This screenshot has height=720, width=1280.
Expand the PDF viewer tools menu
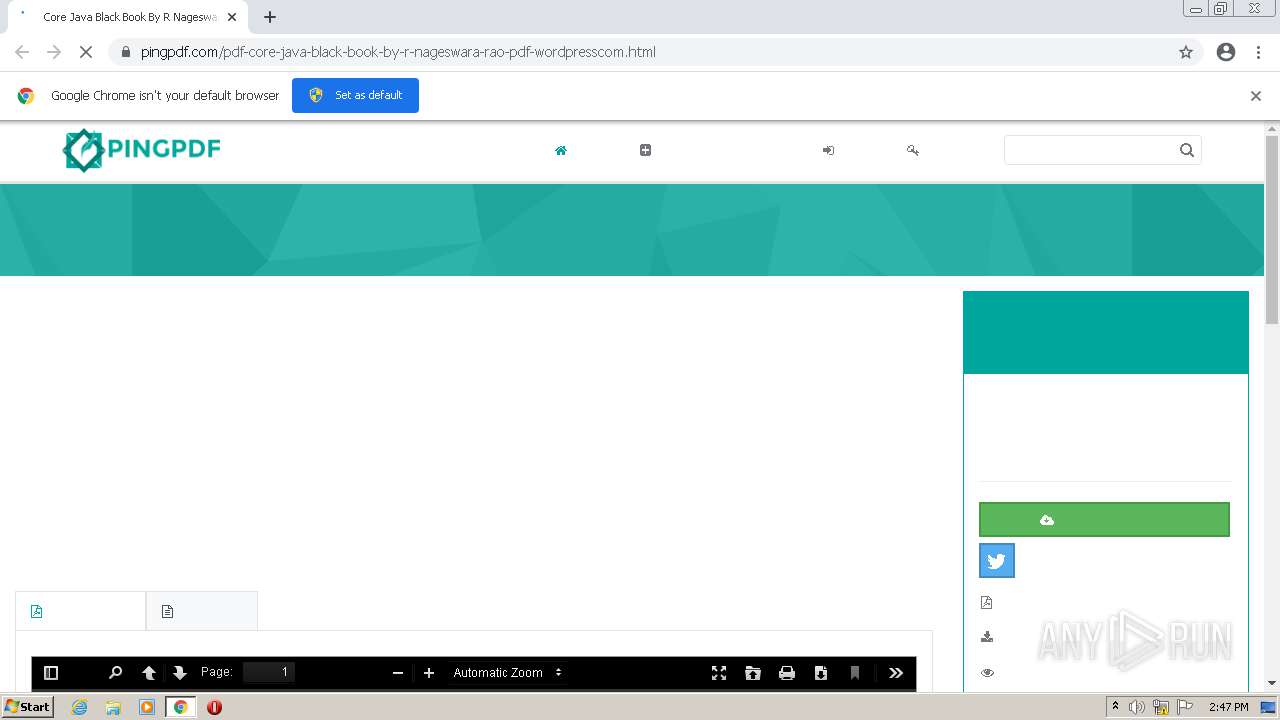pos(896,673)
